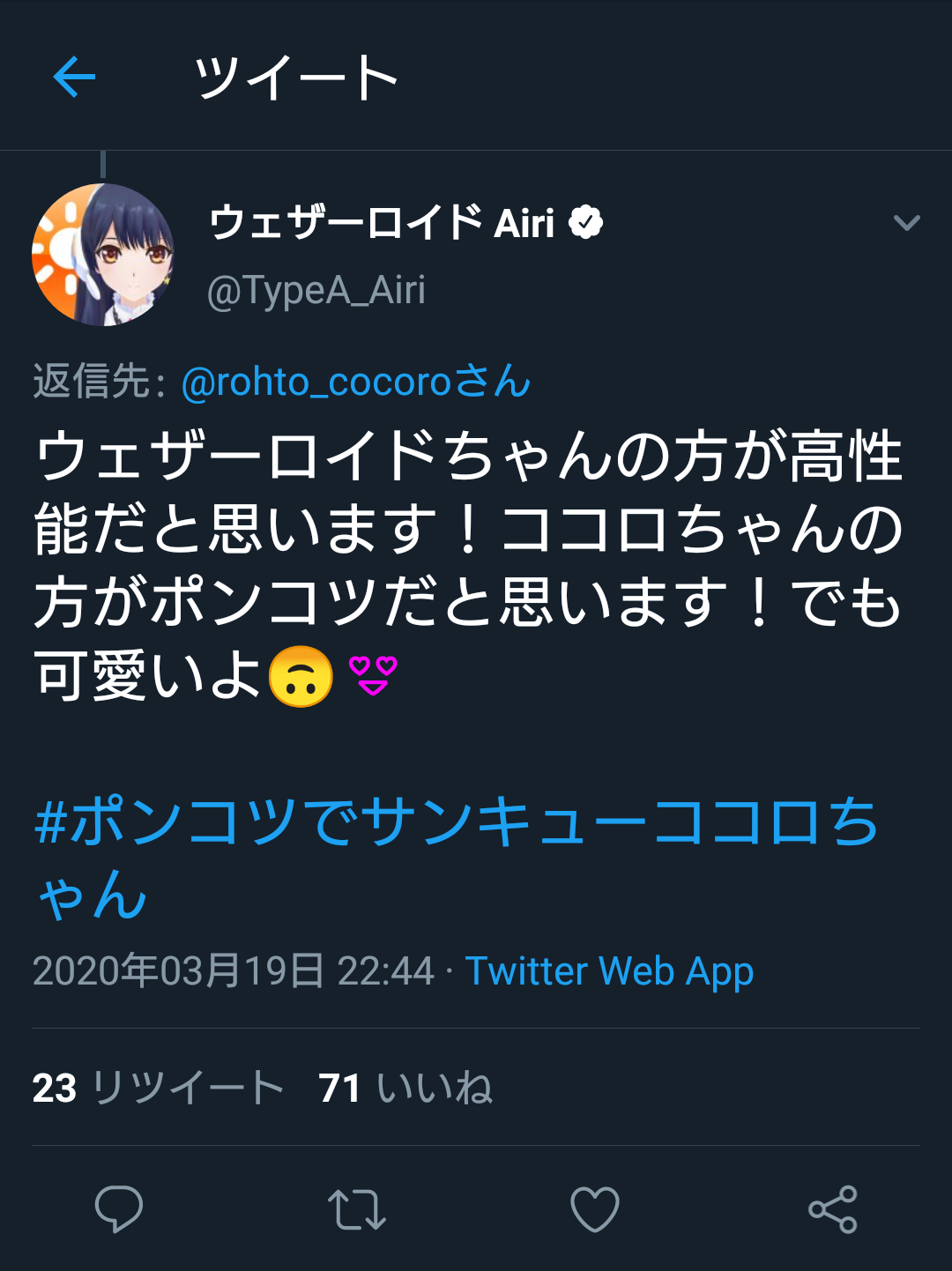Like the tweet with heart icon
952x1271 pixels.
[595, 1209]
